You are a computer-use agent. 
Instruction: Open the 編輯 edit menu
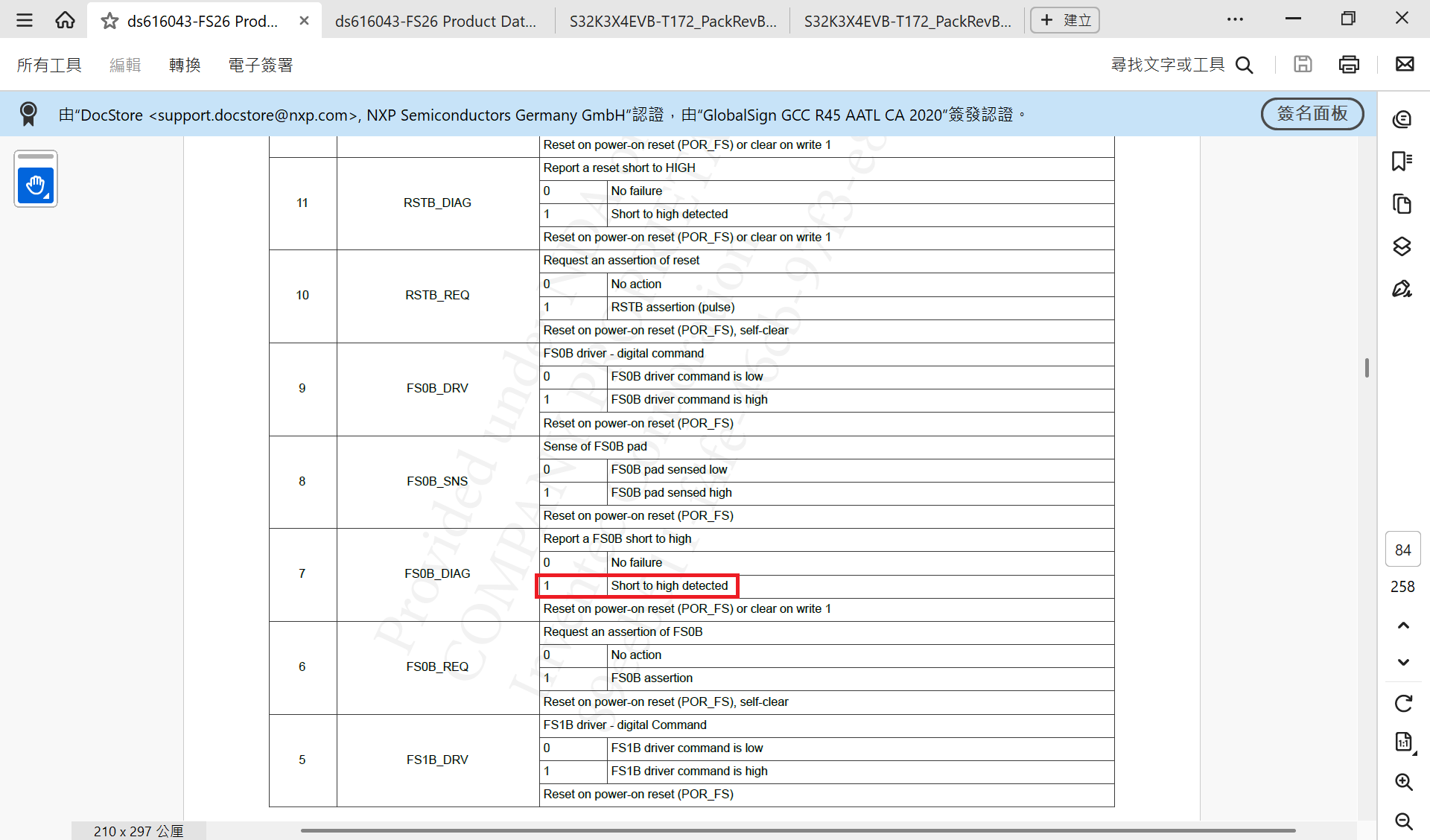point(125,65)
